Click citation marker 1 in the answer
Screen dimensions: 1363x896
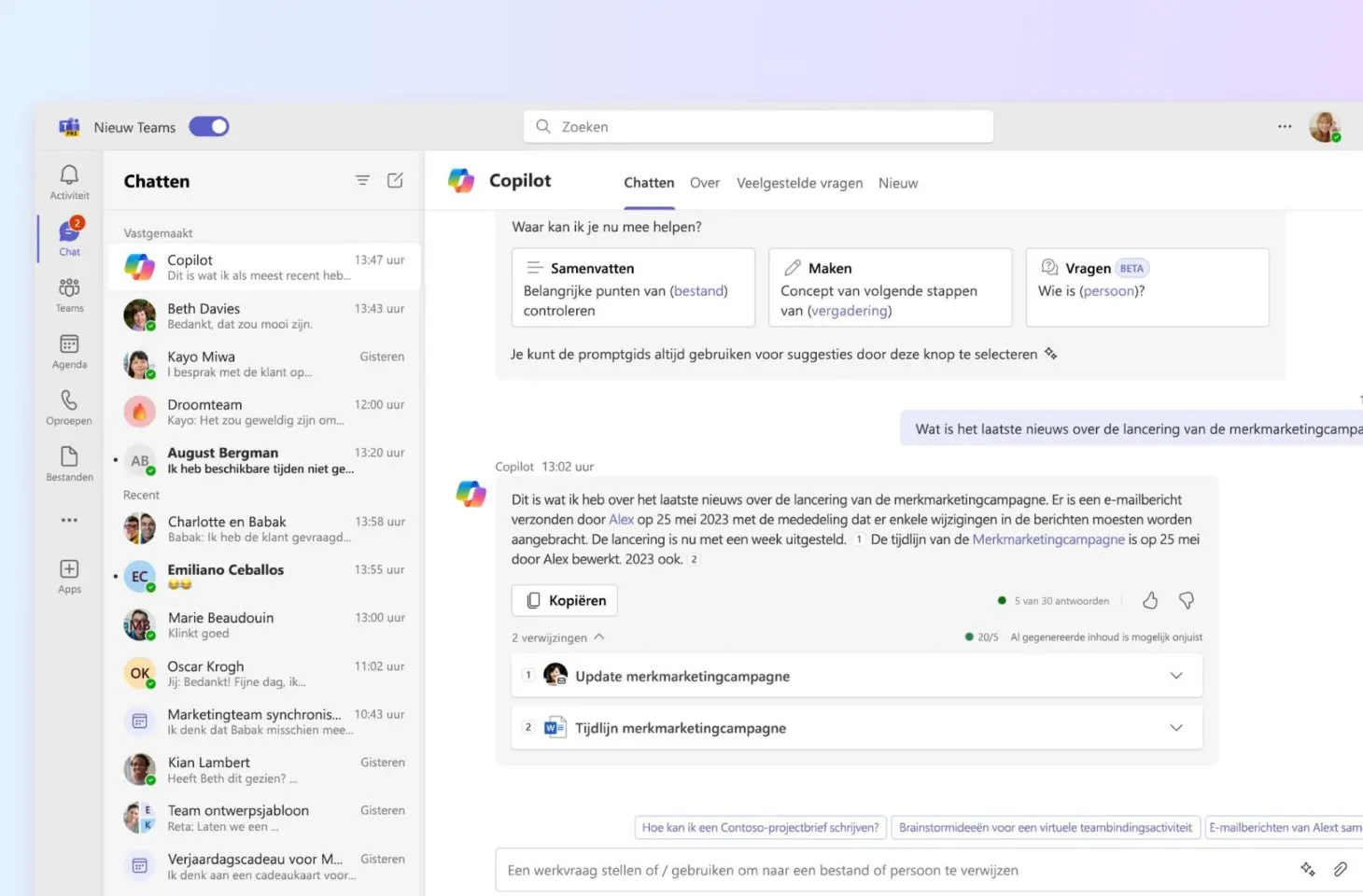[859, 539]
